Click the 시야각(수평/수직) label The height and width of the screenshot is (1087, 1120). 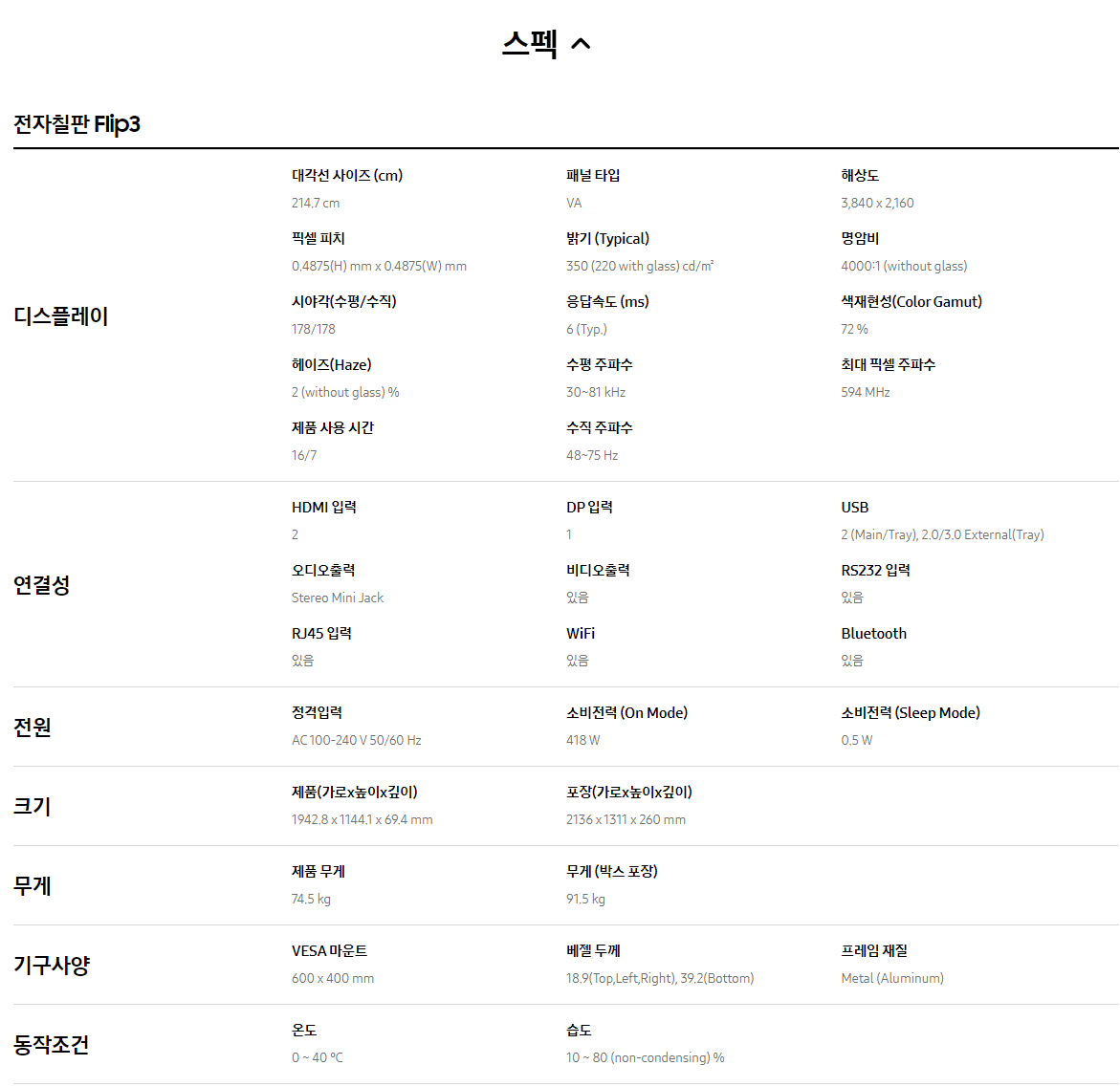(344, 301)
